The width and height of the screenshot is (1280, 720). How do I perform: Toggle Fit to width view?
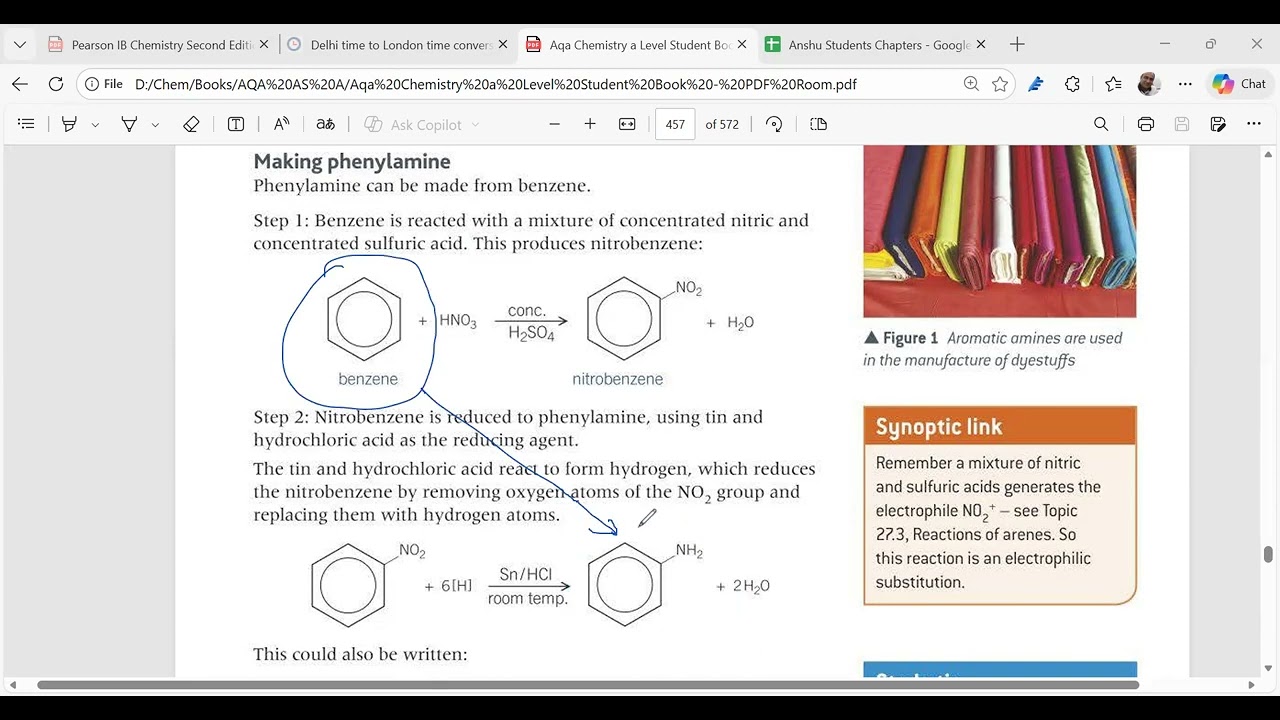(627, 124)
